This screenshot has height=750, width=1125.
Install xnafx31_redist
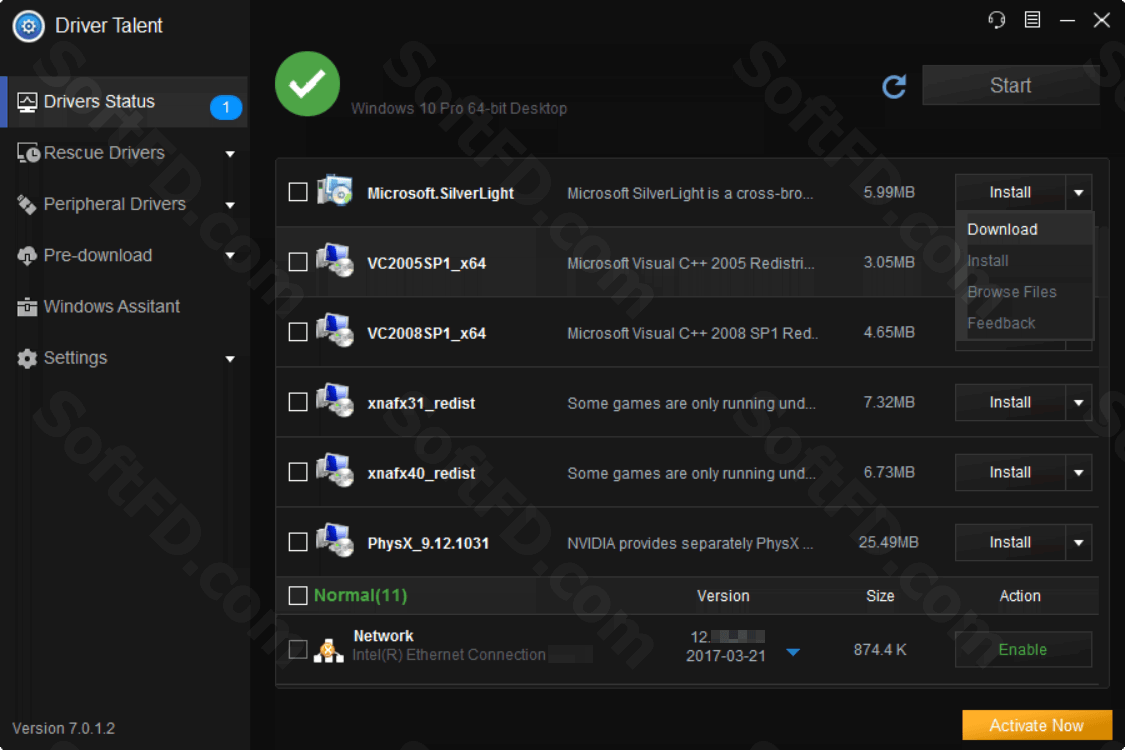click(x=1010, y=403)
